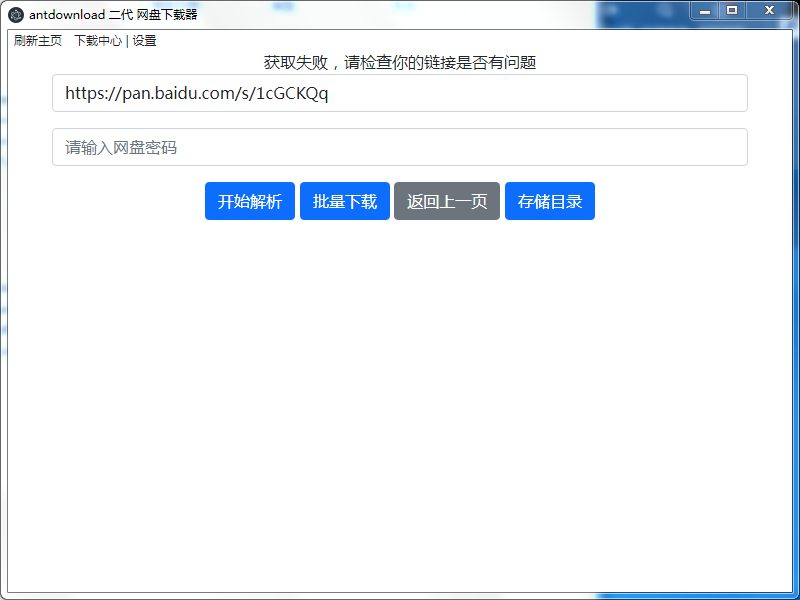Click the 批量下载 button

(x=345, y=201)
